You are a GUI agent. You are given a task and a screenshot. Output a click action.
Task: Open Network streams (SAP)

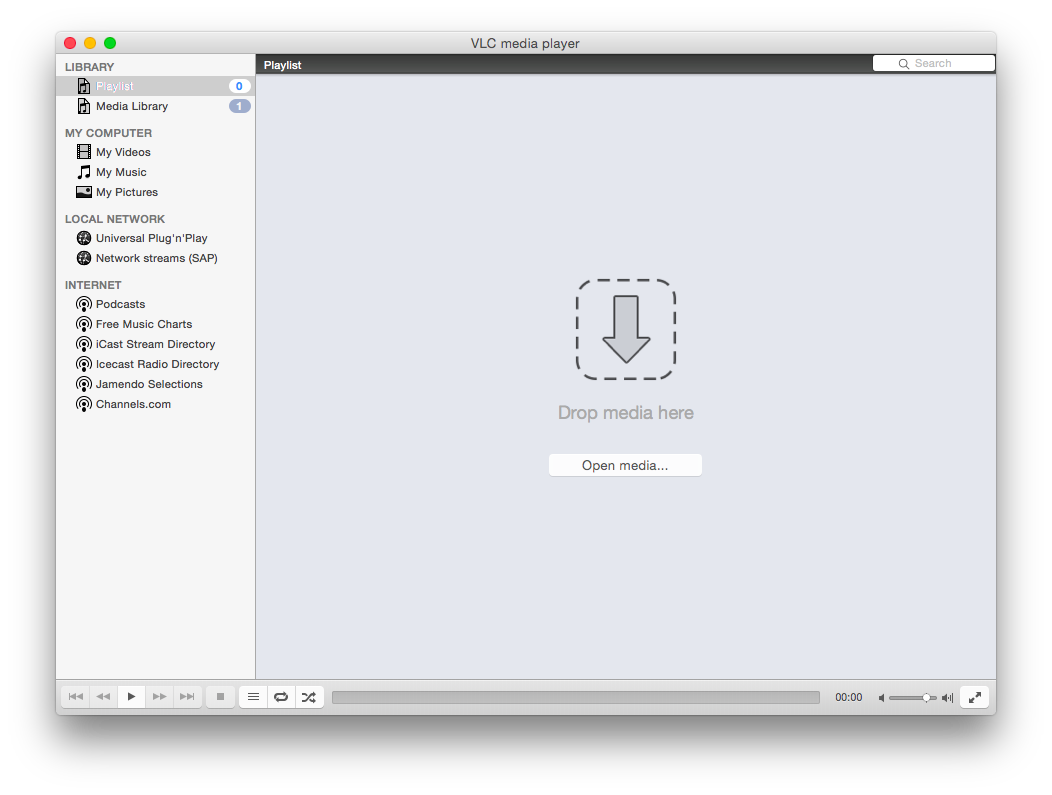pyautogui.click(x=155, y=258)
